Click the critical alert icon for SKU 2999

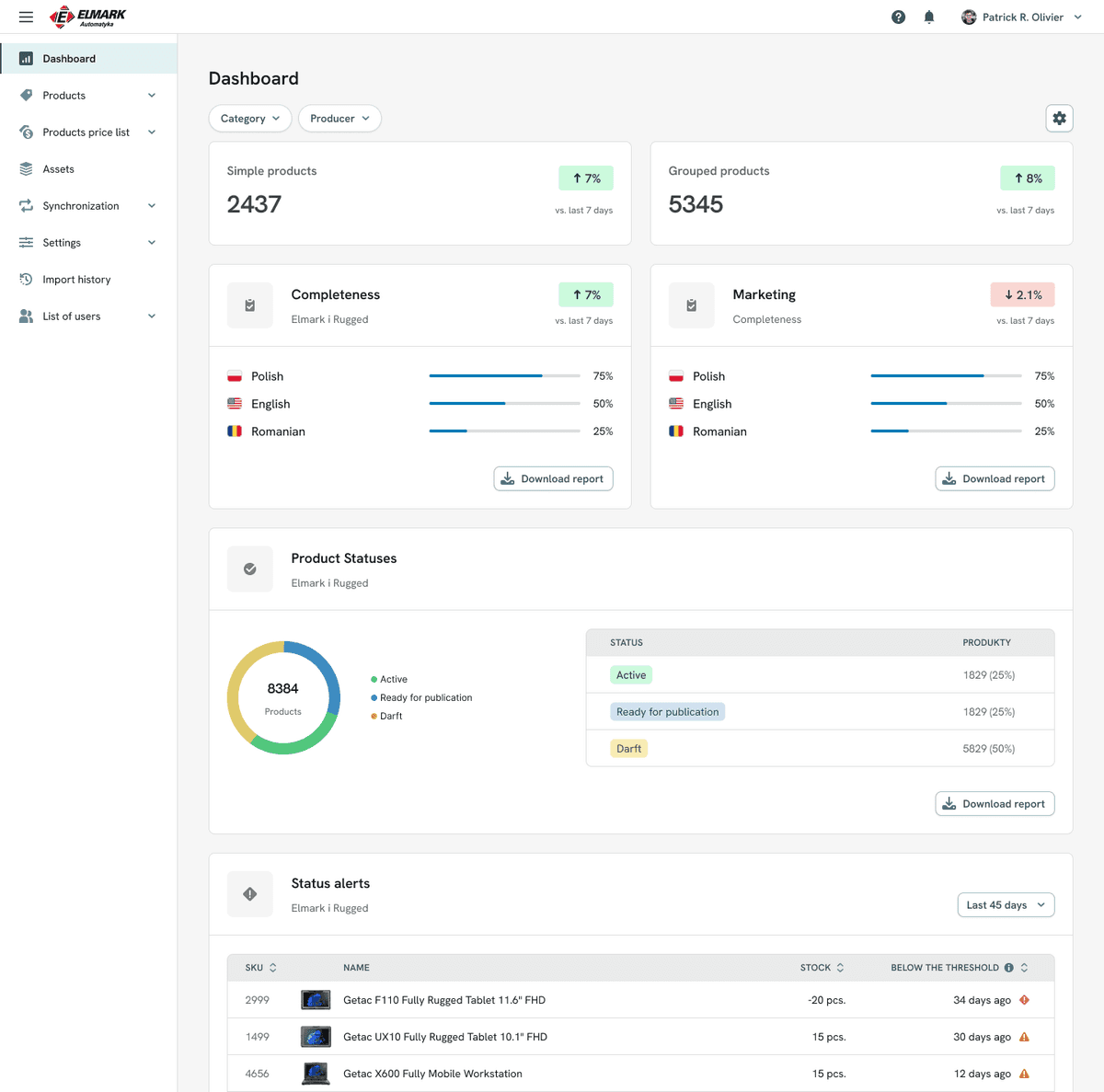point(1025,1000)
